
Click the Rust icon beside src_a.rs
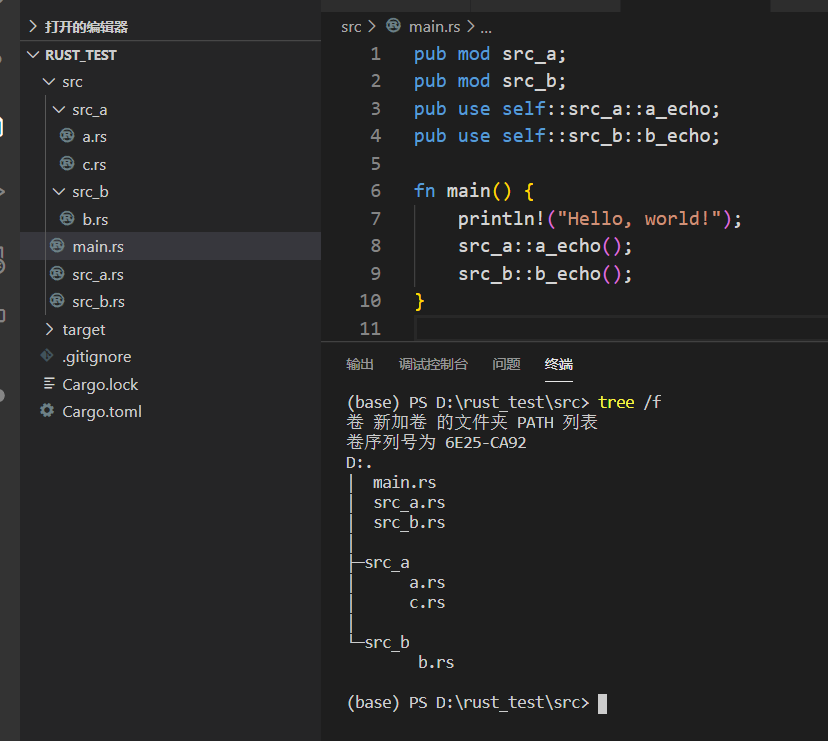point(57,274)
